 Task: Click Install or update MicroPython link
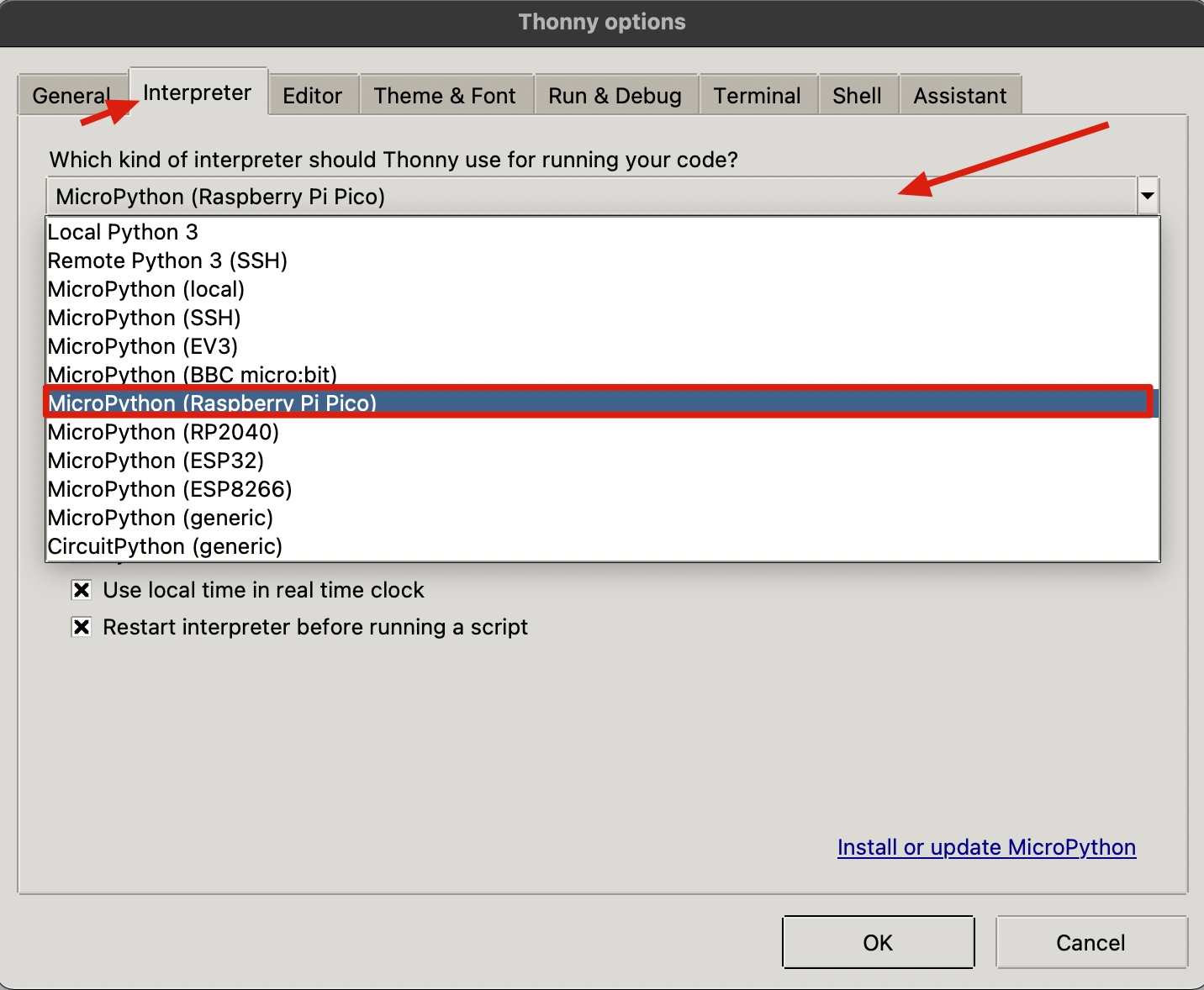(x=986, y=847)
